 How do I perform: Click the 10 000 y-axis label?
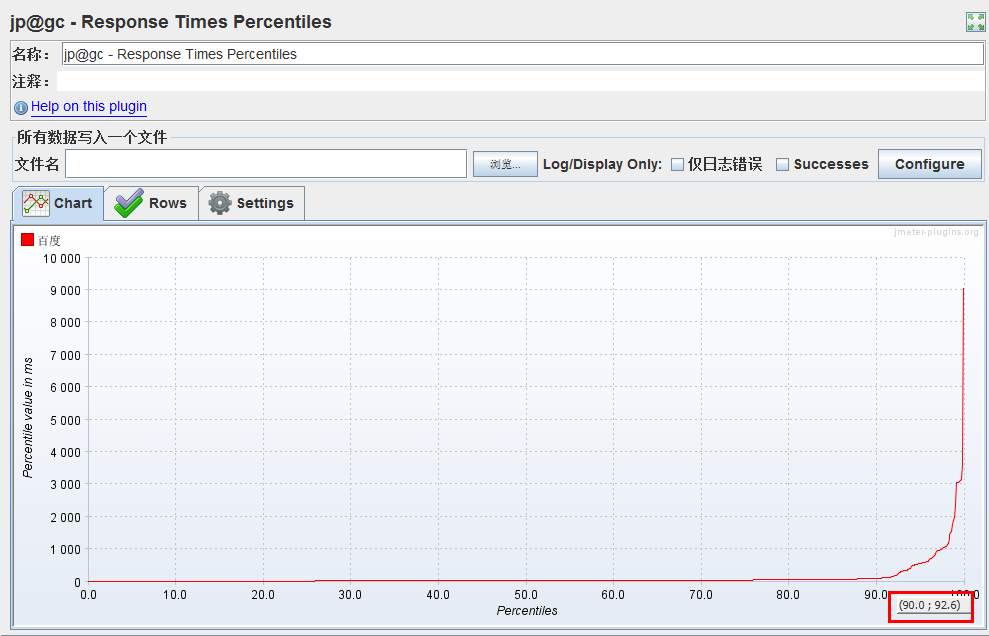point(62,258)
